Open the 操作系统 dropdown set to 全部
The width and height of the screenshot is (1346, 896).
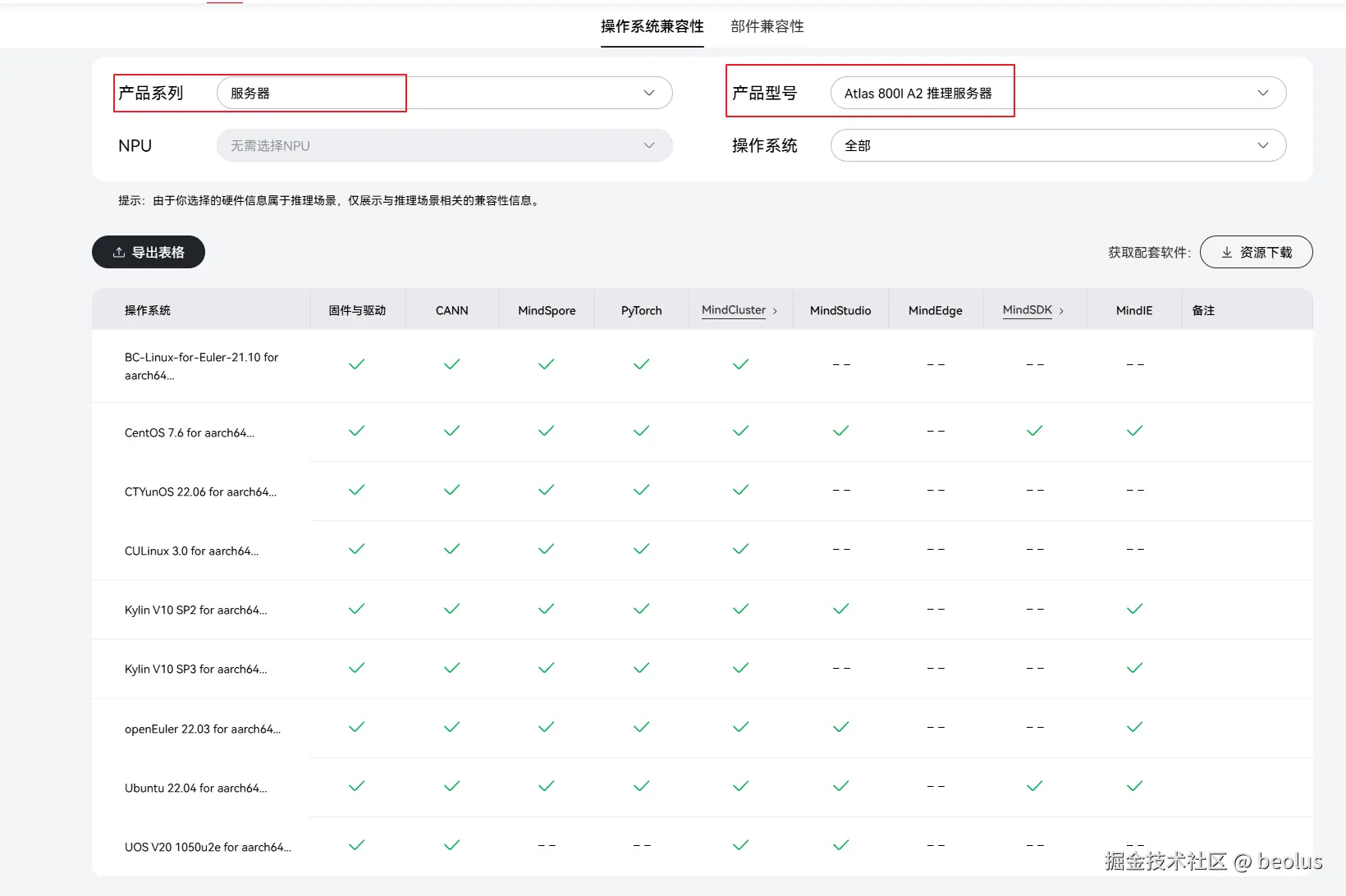[x=1057, y=145]
